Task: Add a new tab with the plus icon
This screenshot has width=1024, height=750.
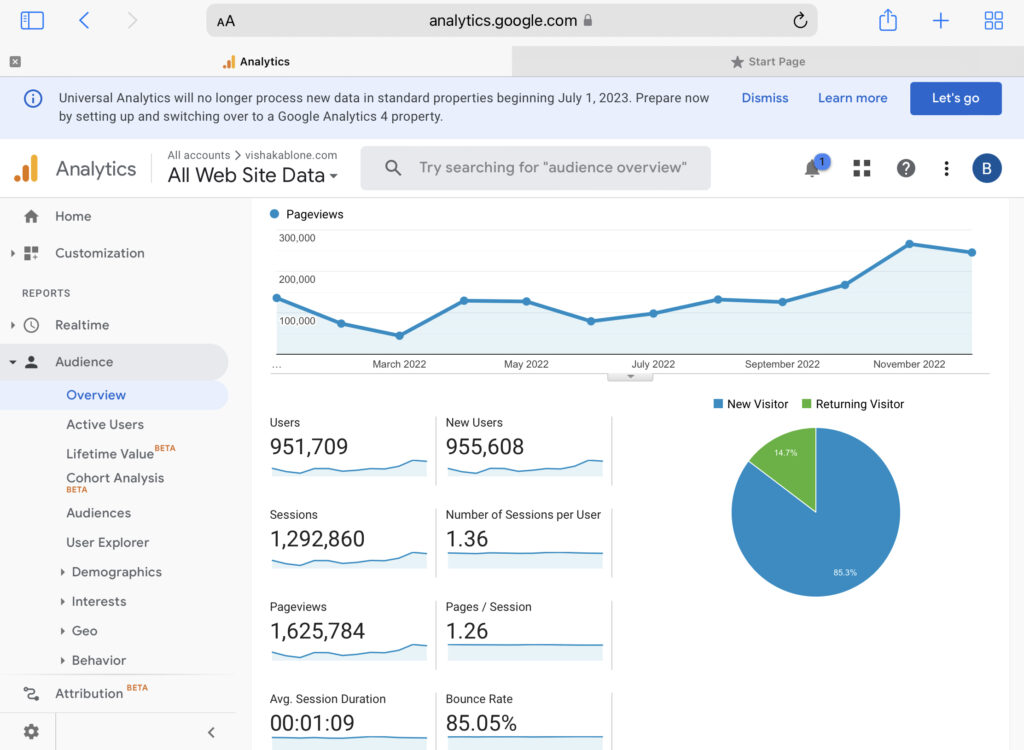Action: 940,21
